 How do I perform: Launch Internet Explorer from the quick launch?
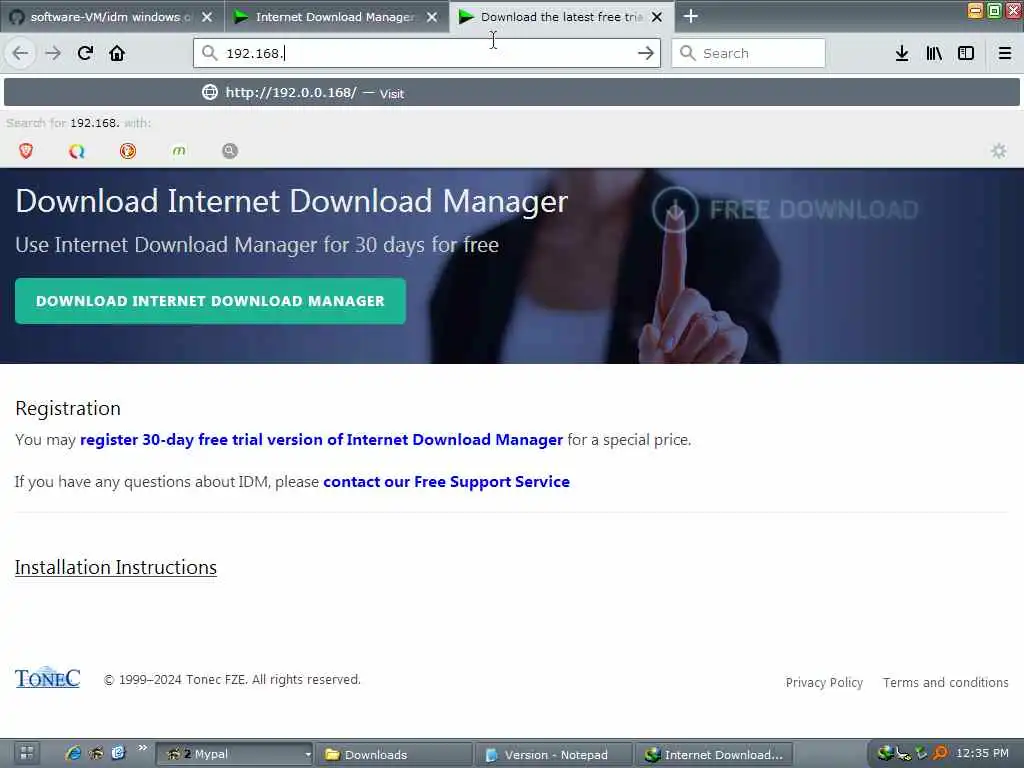click(x=73, y=753)
